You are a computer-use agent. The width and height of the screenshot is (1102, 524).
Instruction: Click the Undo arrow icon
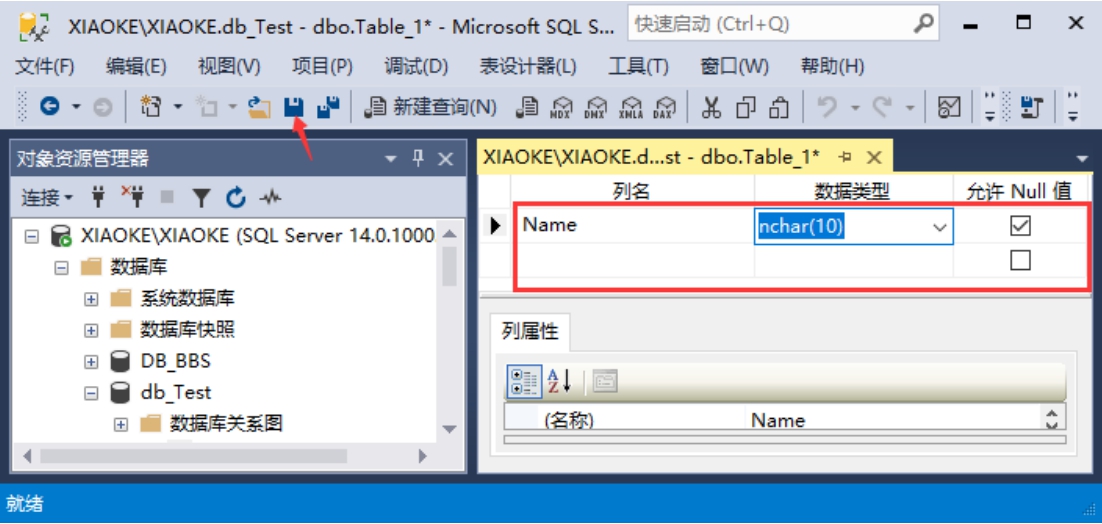pyautogui.click(x=829, y=107)
